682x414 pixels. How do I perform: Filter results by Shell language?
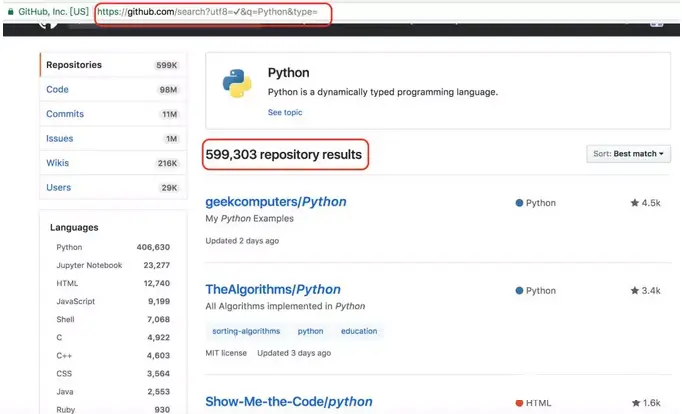coord(113,319)
